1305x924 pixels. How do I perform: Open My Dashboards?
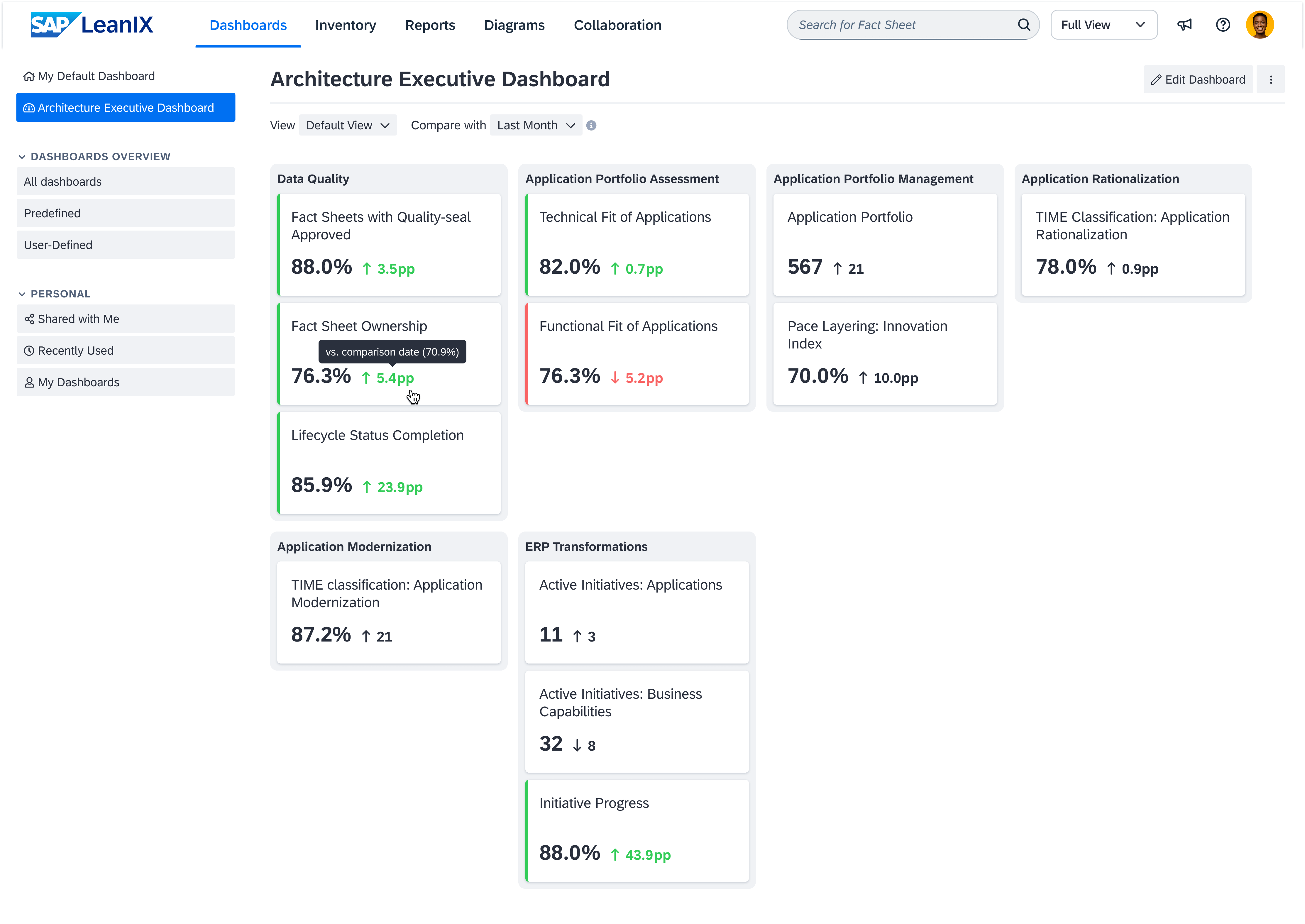click(x=125, y=382)
